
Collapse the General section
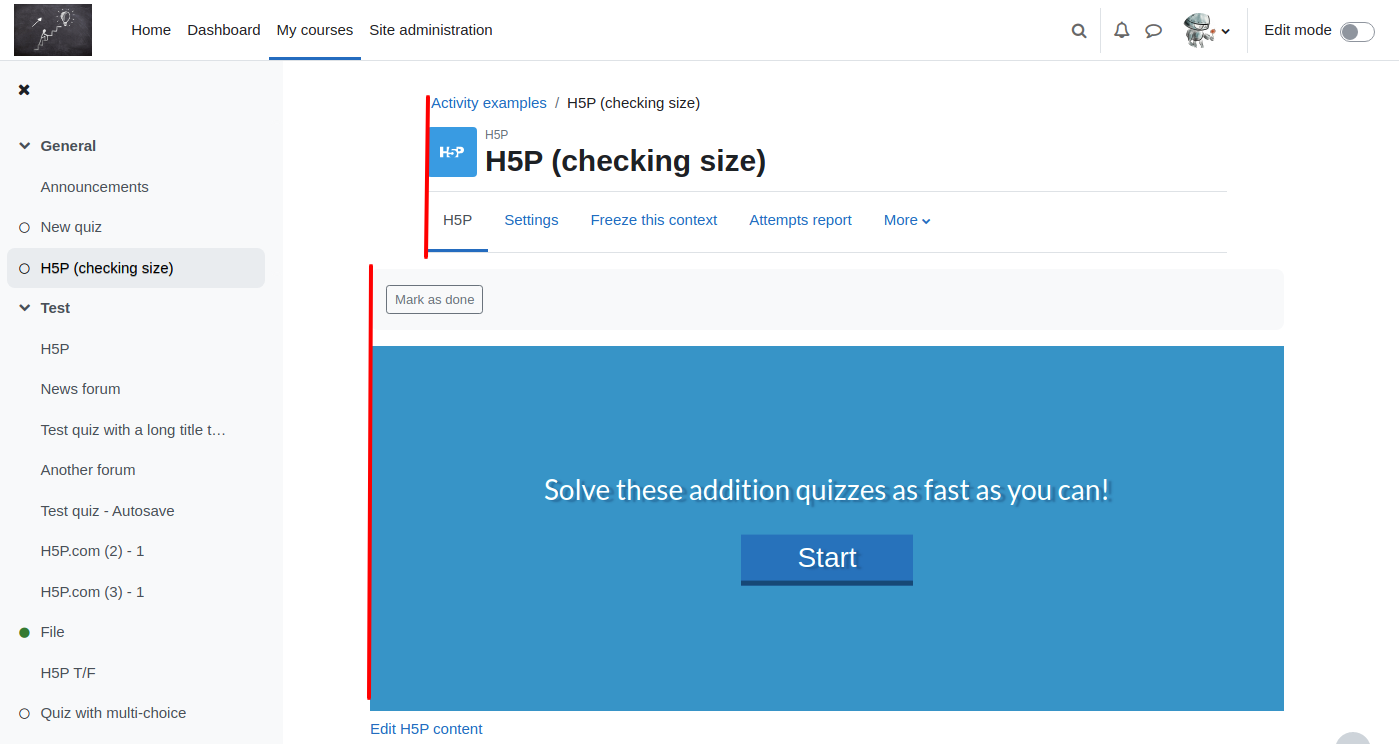pos(25,146)
